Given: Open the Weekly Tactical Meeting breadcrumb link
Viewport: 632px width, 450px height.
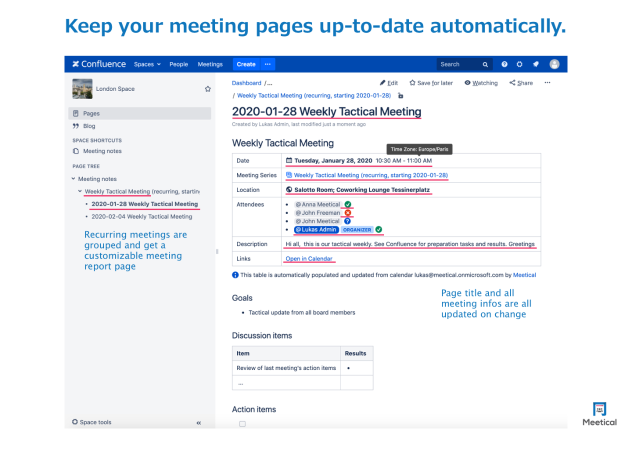Looking at the screenshot, I should coord(314,96).
